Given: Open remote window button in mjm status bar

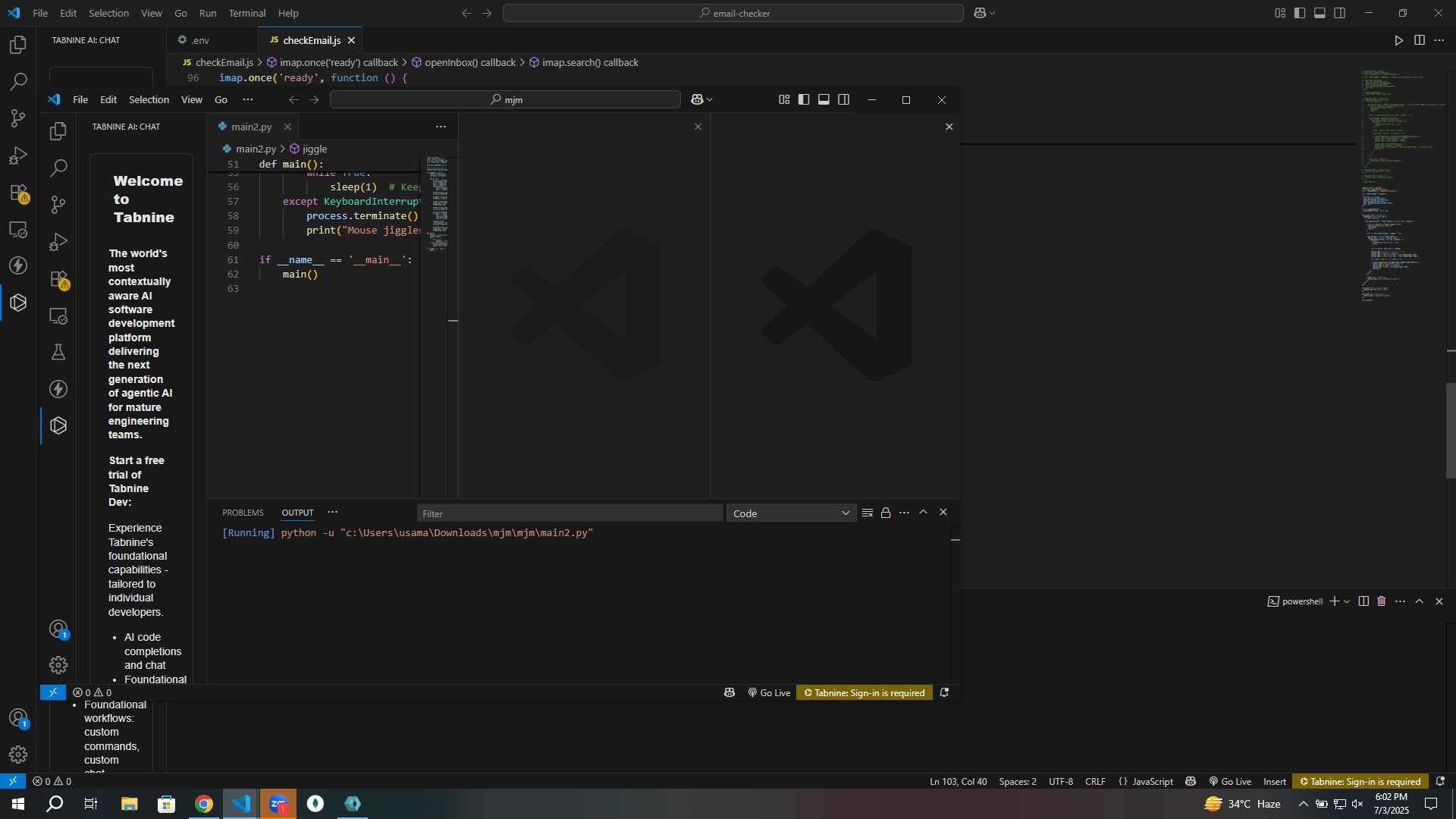Looking at the screenshot, I should pos(53,692).
